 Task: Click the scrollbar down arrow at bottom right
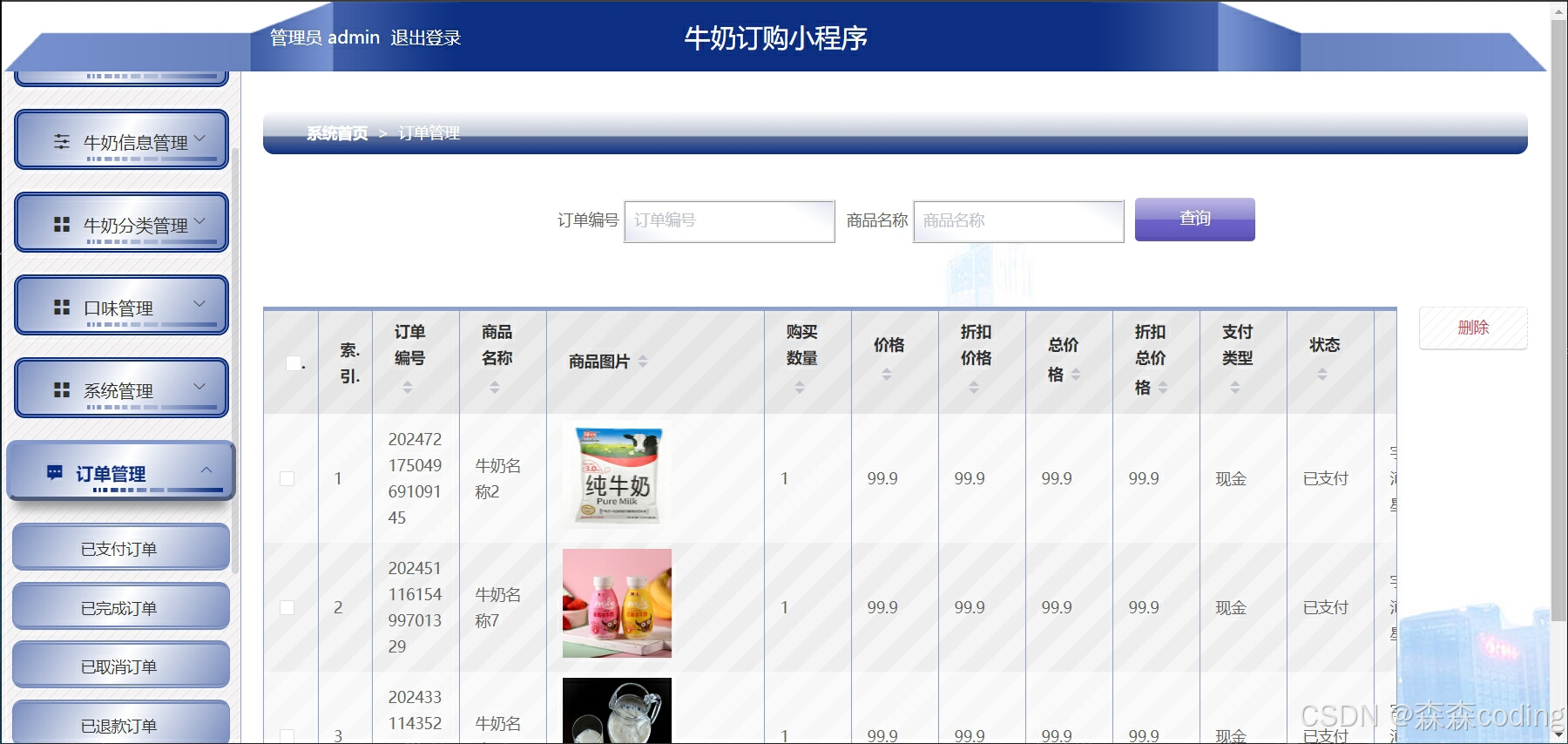1559,734
